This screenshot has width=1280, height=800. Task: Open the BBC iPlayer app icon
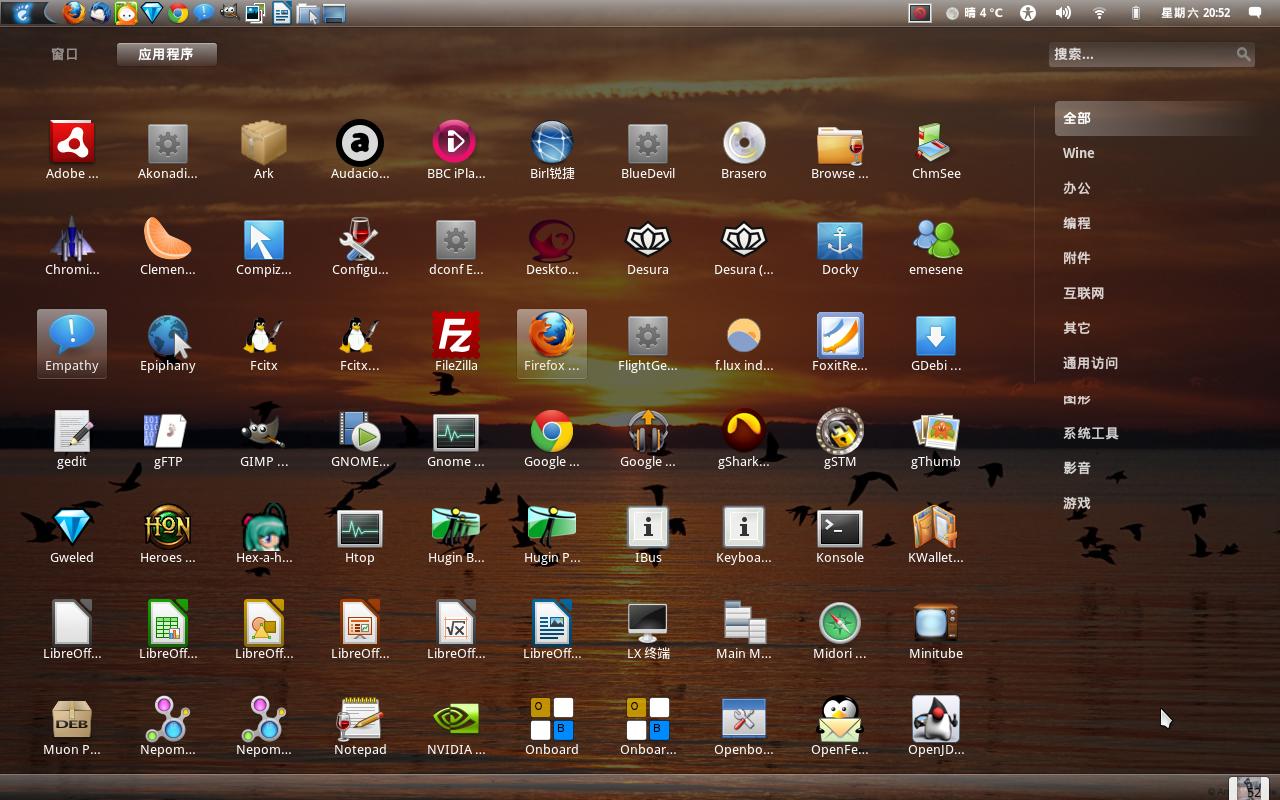coord(456,143)
